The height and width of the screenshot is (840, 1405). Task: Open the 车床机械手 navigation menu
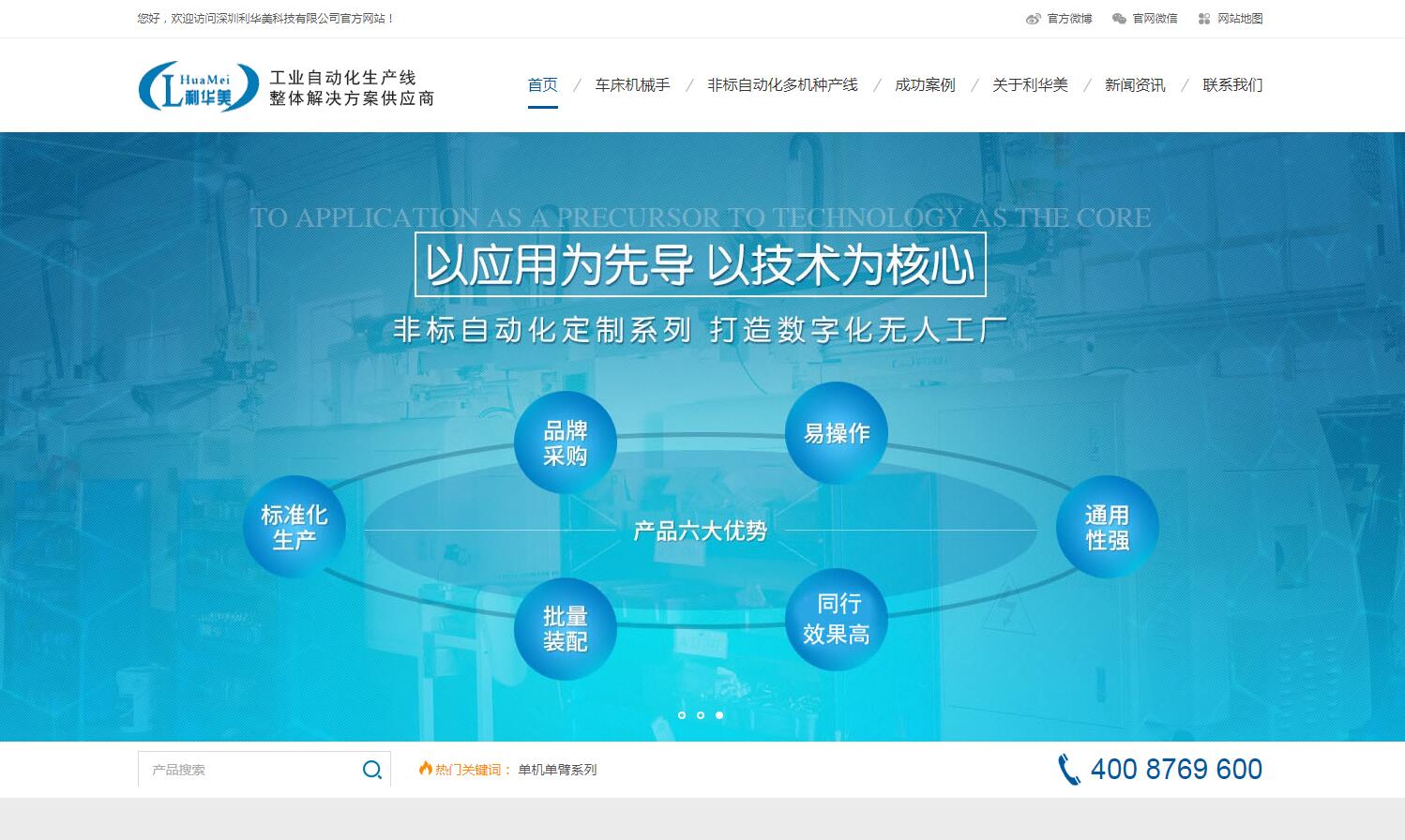(x=631, y=84)
